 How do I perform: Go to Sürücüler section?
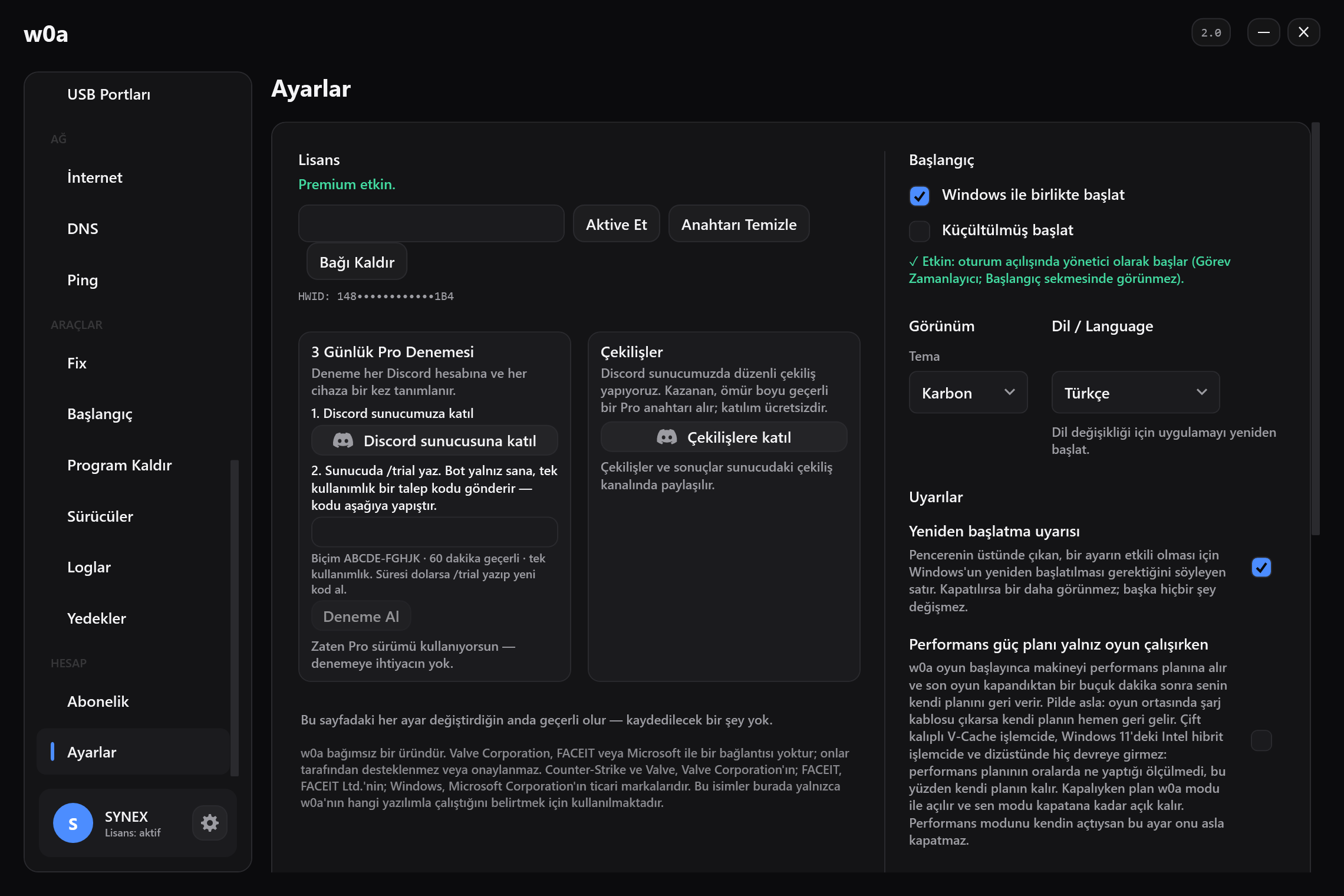(133, 516)
